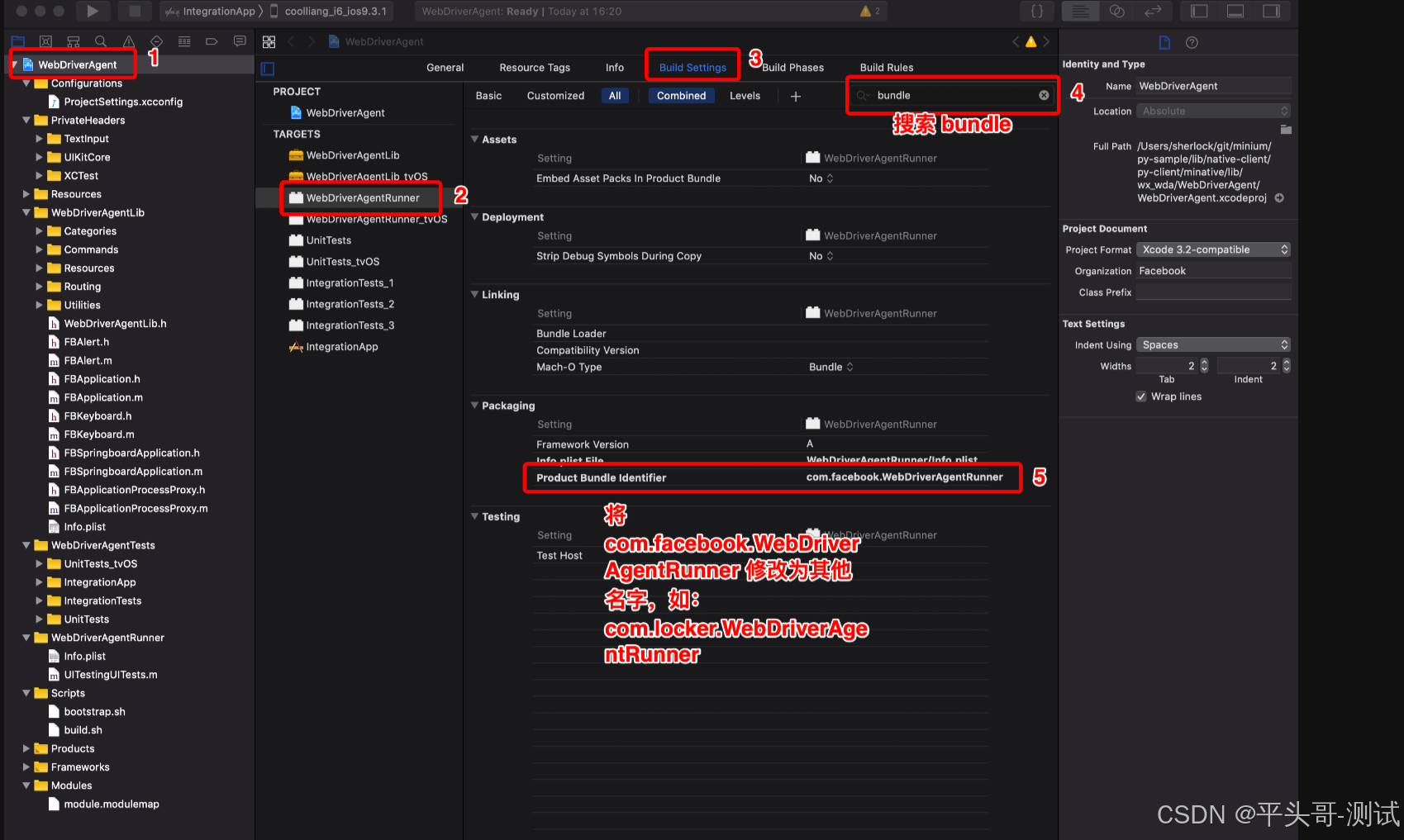Open the Build Settings tab
The height and width of the screenshot is (840, 1404).
click(x=692, y=68)
